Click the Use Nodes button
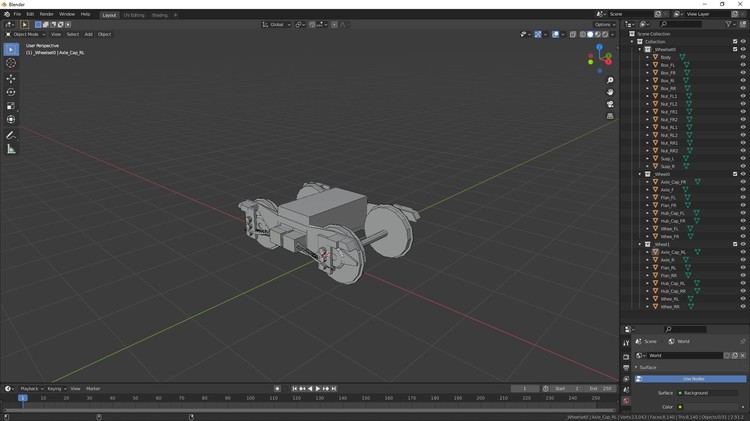This screenshot has height=421, width=750. [x=693, y=379]
